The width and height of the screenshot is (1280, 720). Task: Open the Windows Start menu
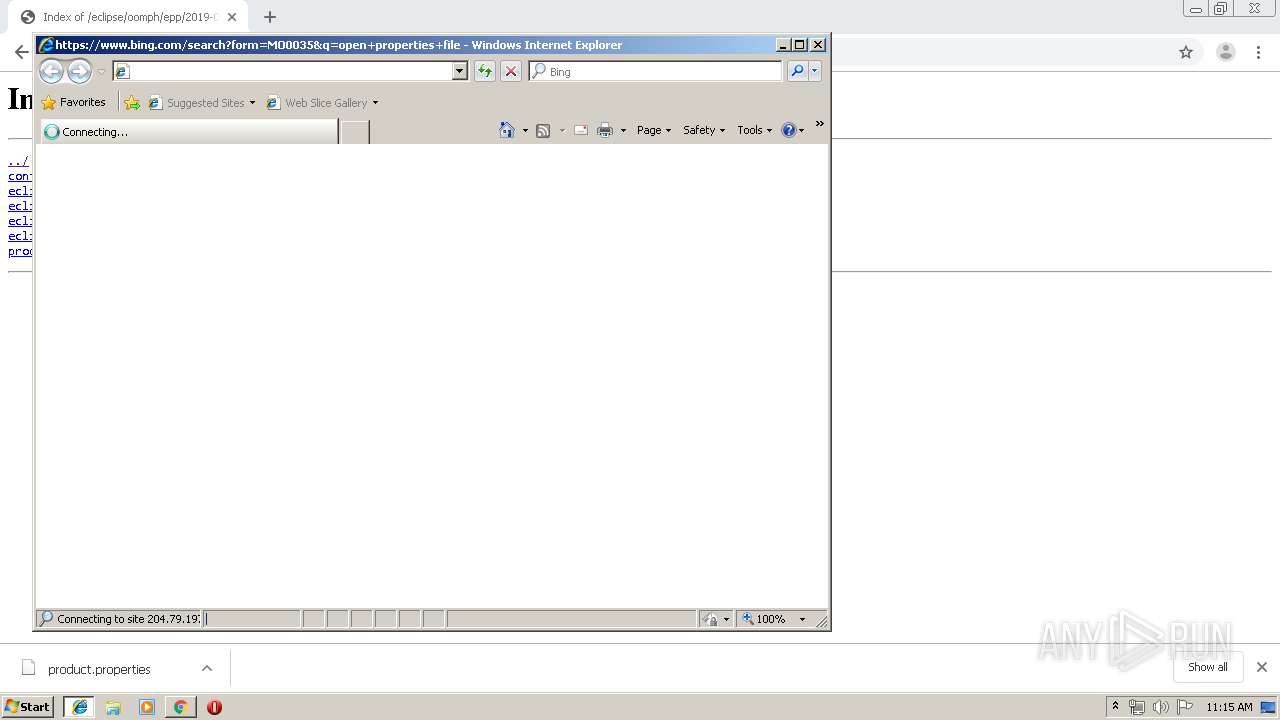coord(28,706)
